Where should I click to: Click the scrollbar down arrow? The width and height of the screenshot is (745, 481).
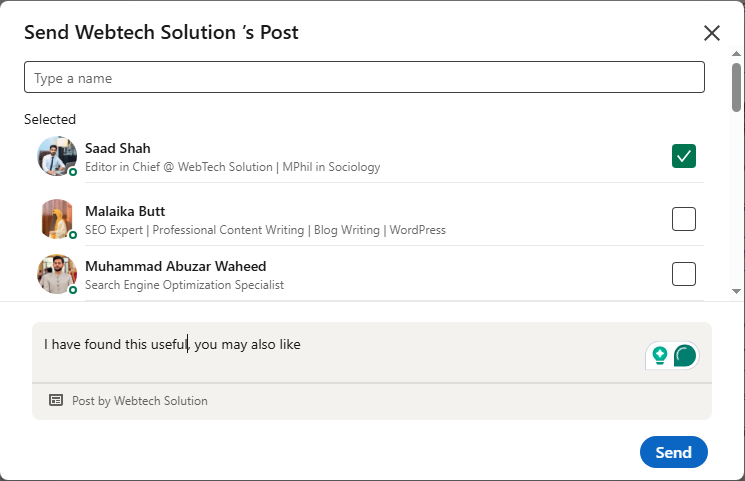[736, 291]
